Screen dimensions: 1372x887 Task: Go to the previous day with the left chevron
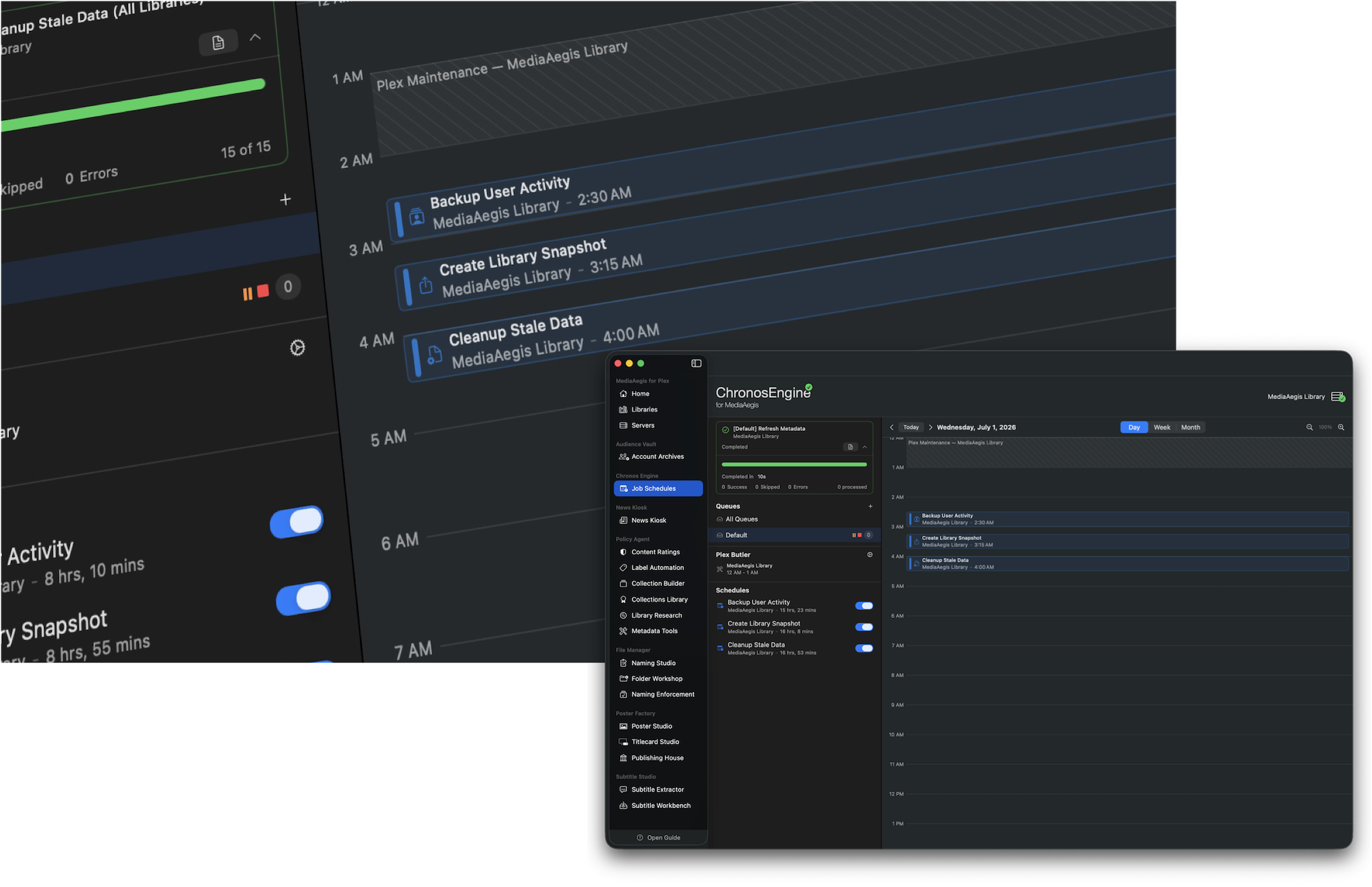891,427
